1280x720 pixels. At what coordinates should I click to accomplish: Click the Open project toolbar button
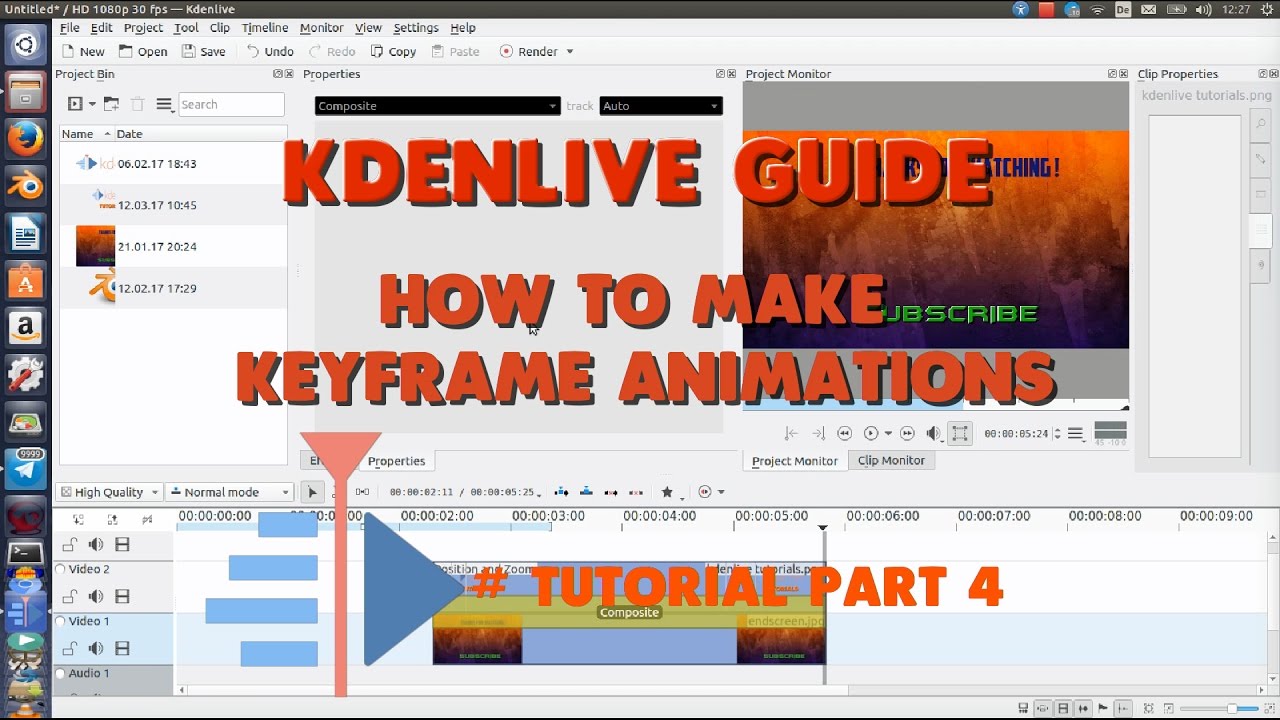click(x=143, y=51)
